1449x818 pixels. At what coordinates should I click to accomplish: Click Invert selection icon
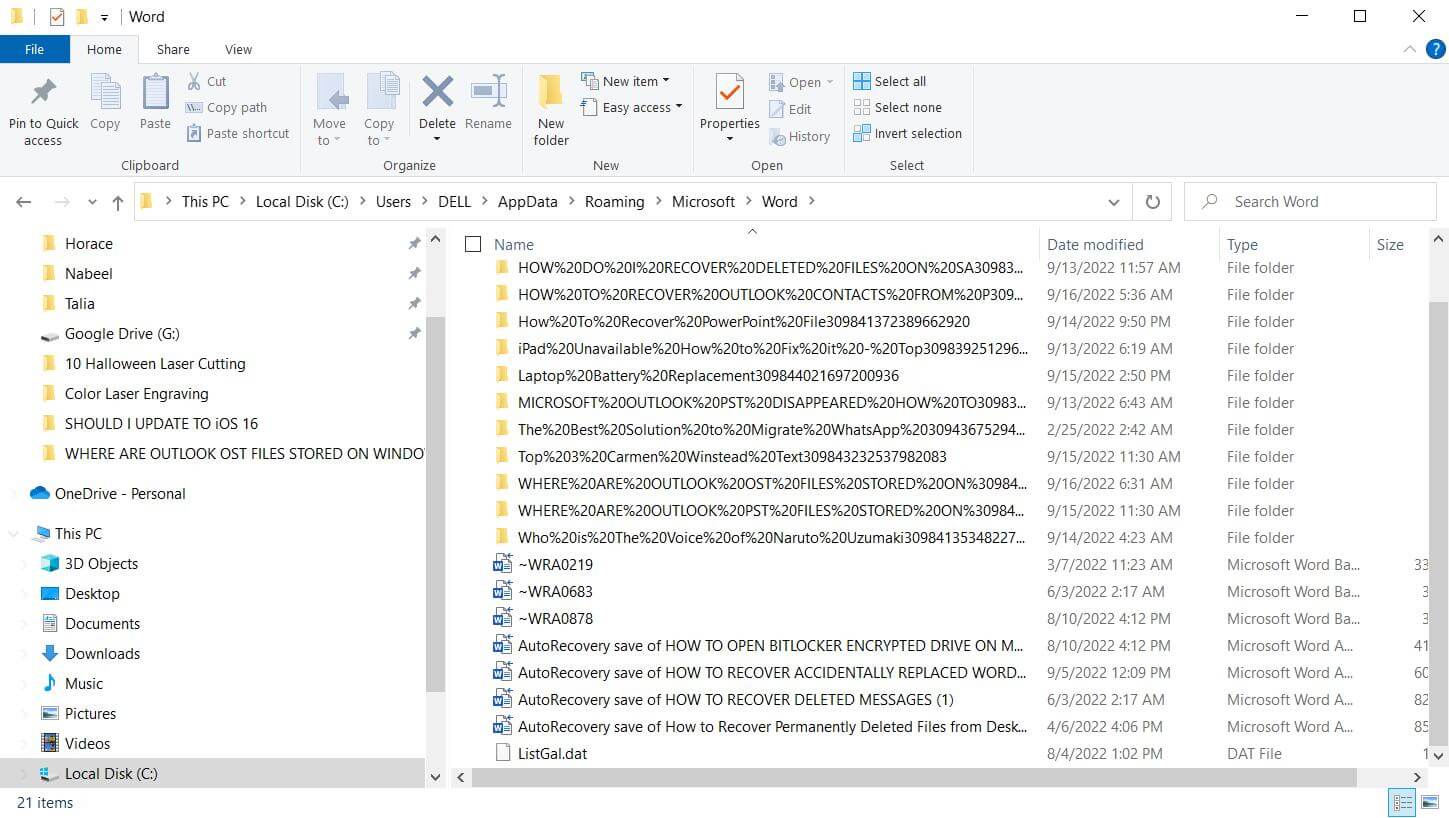click(862, 133)
